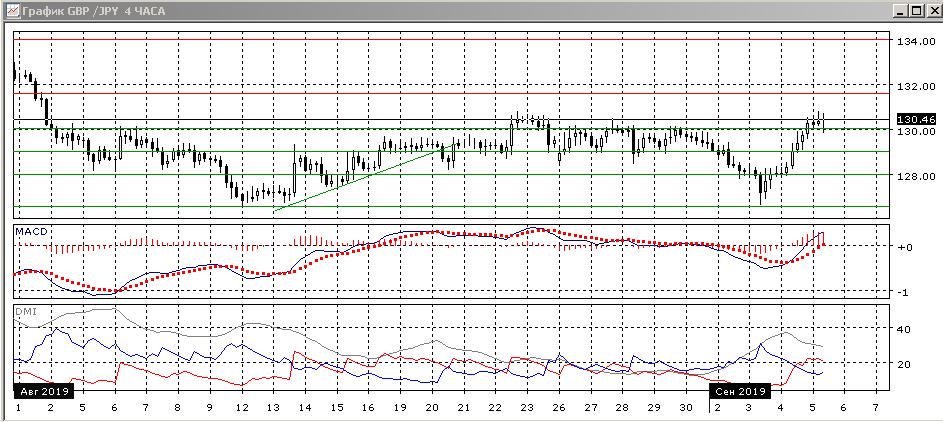Click the 132.00 price axis label
The width and height of the screenshot is (943, 422).
pos(916,86)
